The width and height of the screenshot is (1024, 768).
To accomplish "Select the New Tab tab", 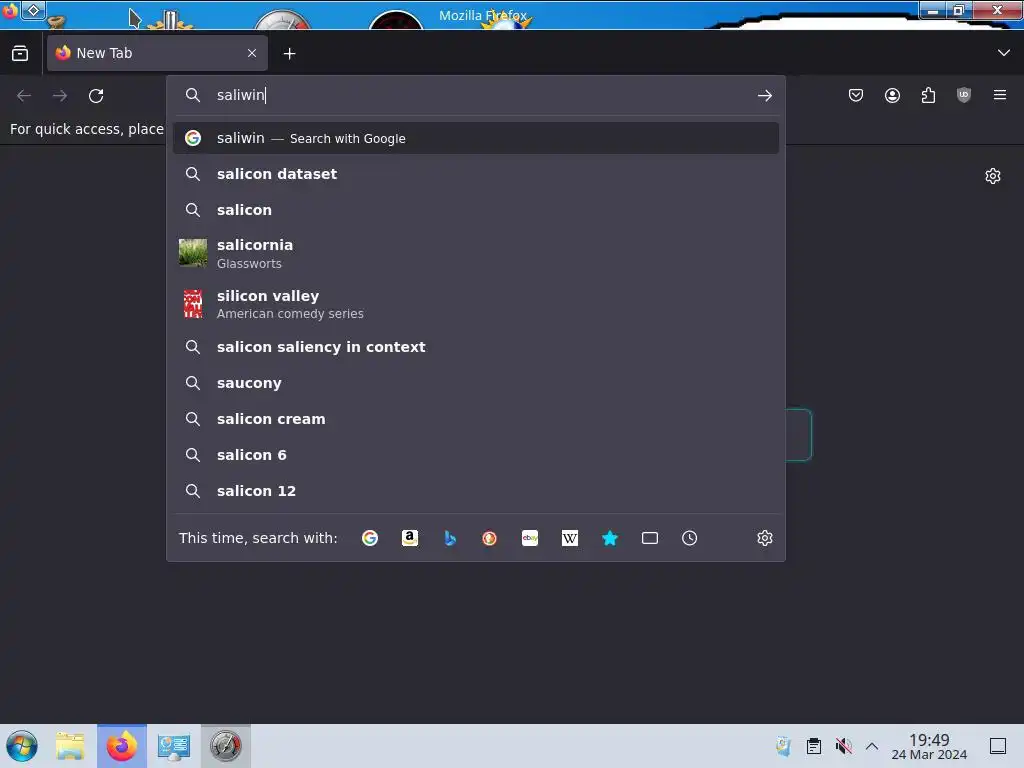I will point(157,53).
